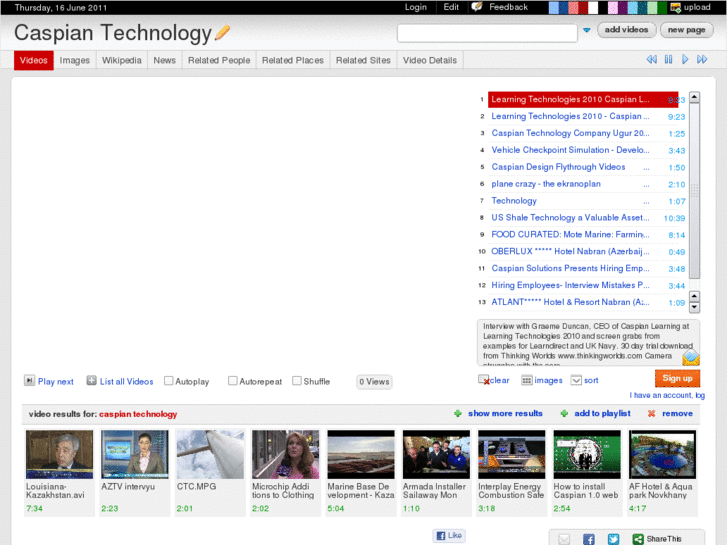
Task: Open the Wikipedia tab
Action: click(x=121, y=60)
